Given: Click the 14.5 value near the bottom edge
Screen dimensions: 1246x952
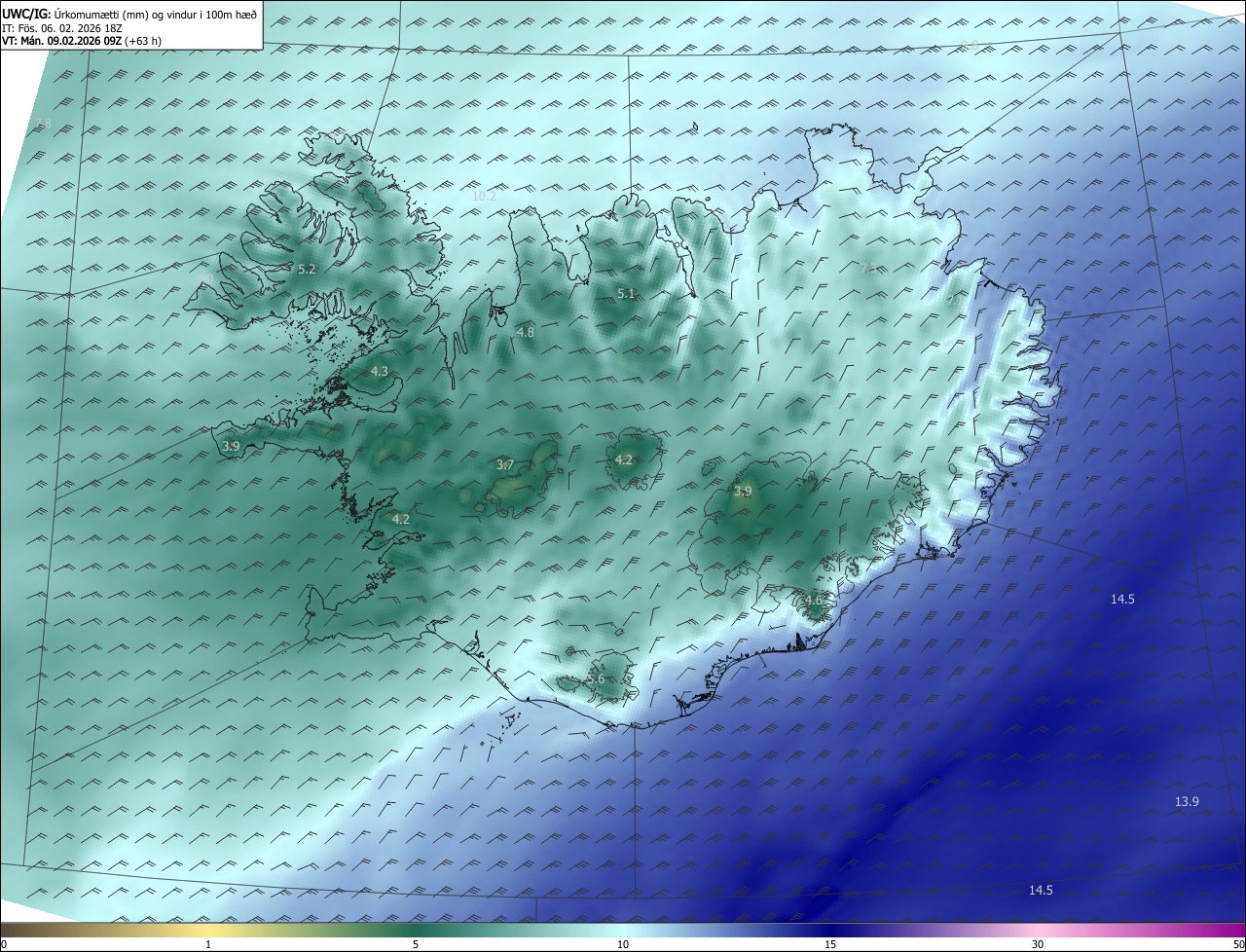Looking at the screenshot, I should point(1041,890).
